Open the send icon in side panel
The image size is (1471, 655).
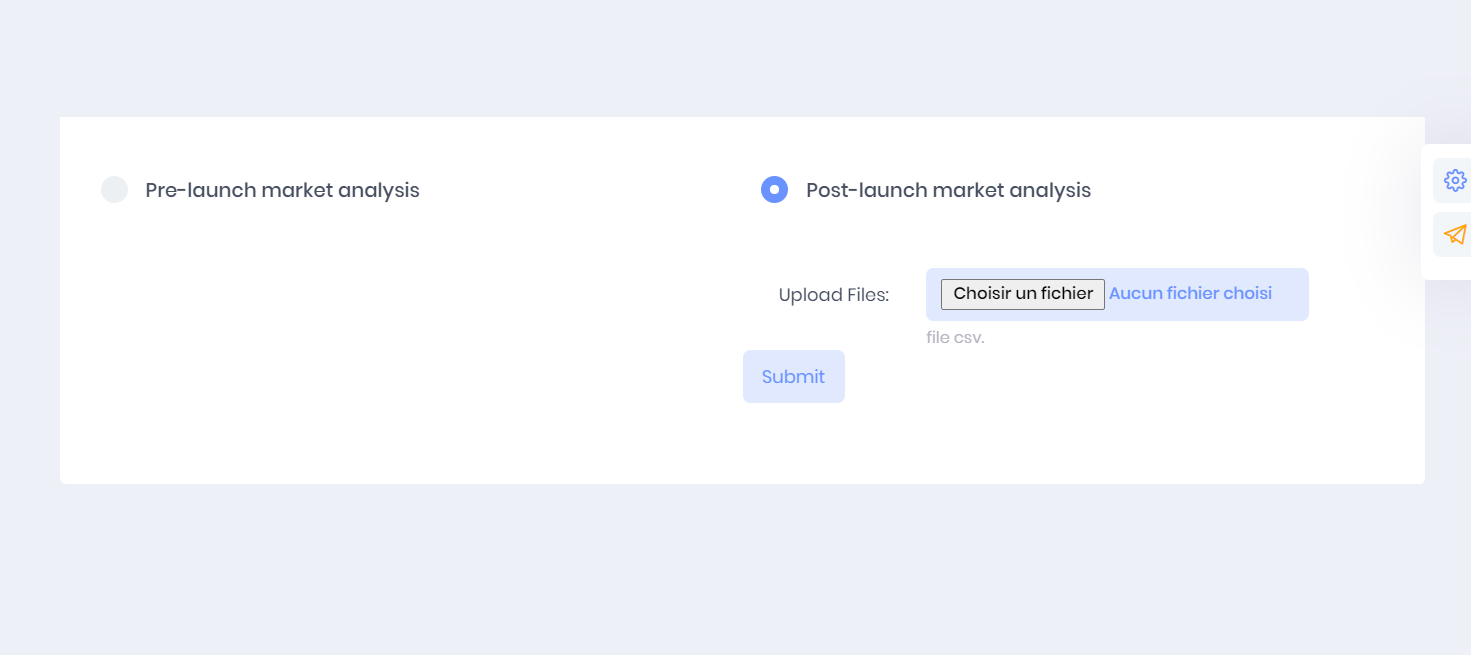1455,234
